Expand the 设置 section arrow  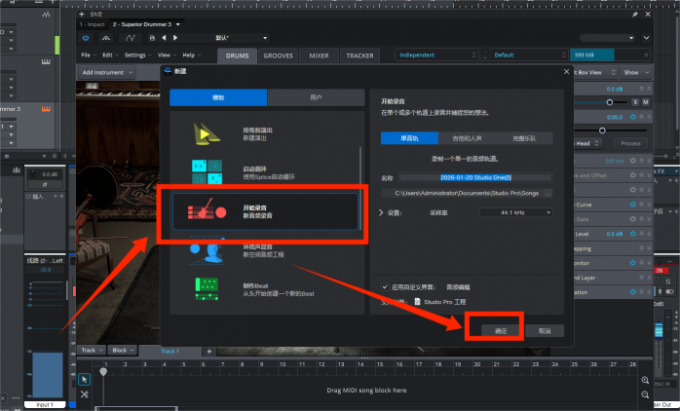[x=381, y=212]
